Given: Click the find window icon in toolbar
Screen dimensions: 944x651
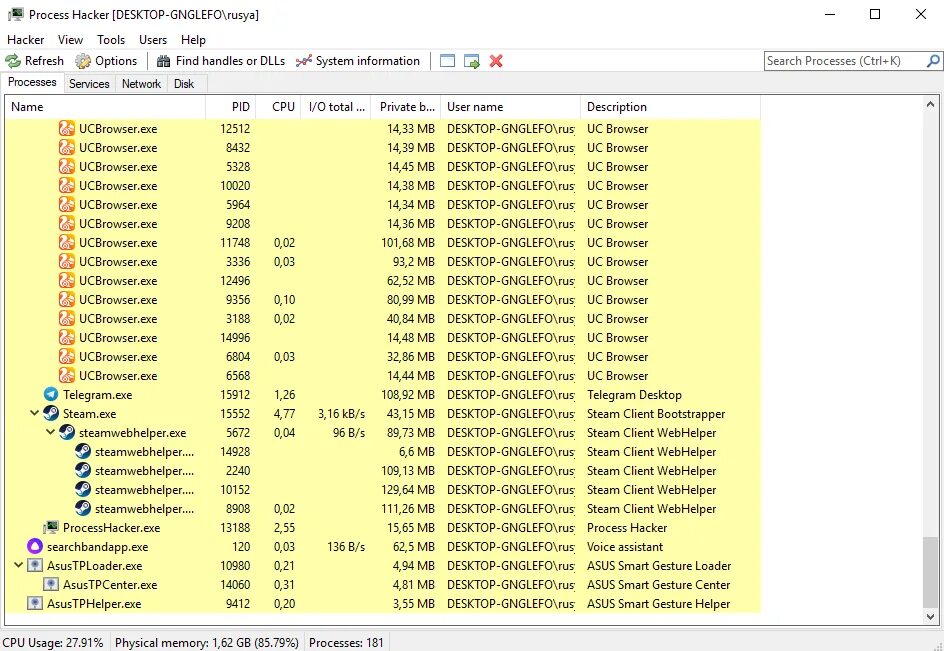Looking at the screenshot, I should (447, 61).
